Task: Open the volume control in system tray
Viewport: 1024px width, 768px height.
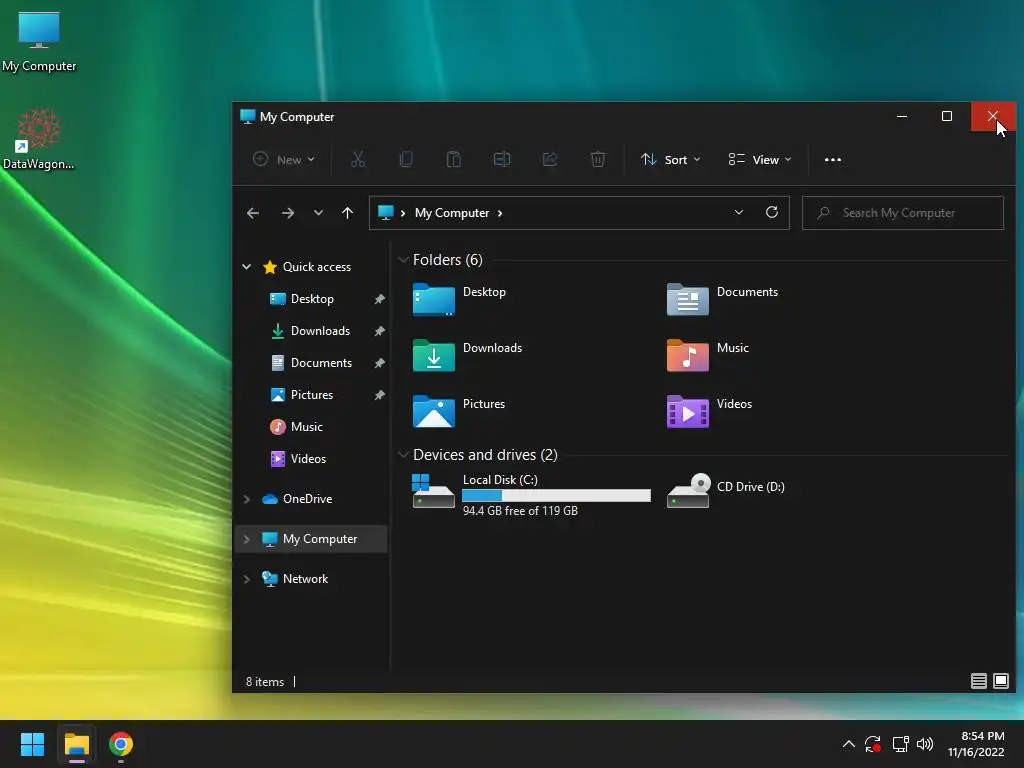Action: click(925, 744)
